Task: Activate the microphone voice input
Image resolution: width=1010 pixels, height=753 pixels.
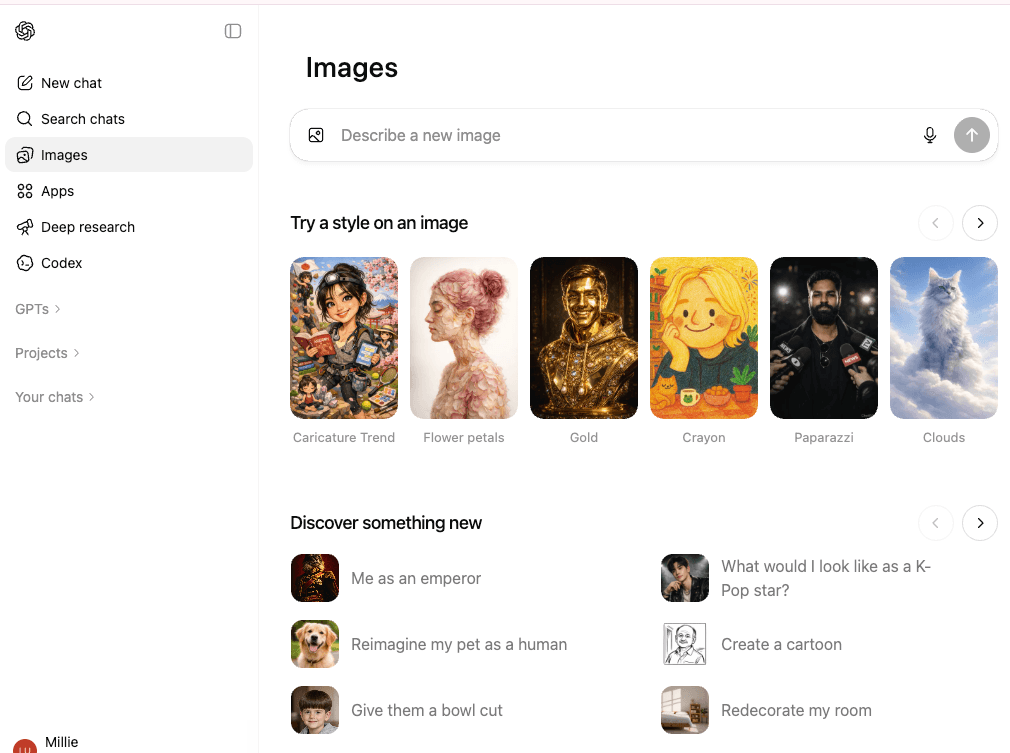Action: (x=930, y=134)
